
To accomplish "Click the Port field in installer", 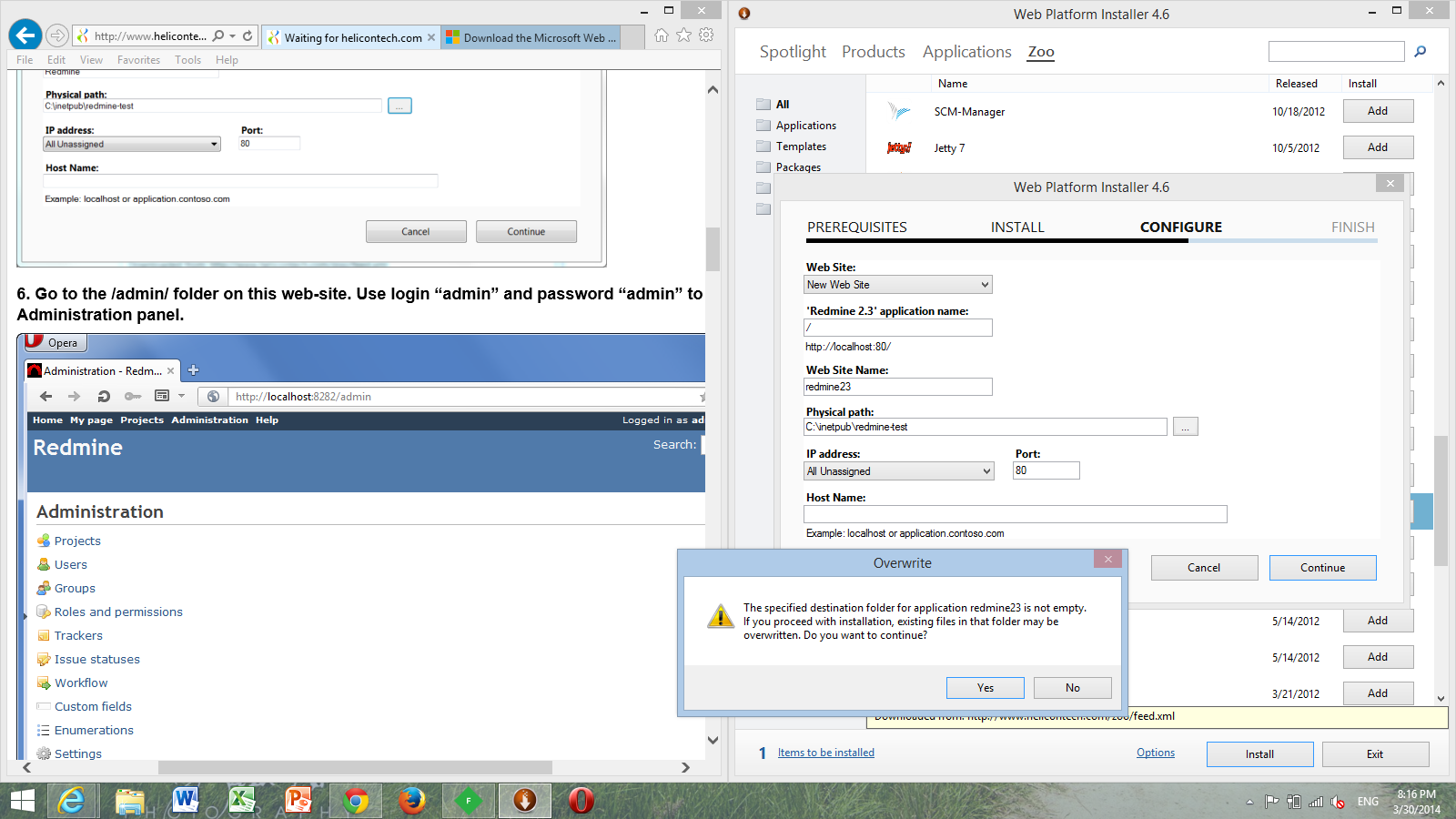I will point(1046,470).
